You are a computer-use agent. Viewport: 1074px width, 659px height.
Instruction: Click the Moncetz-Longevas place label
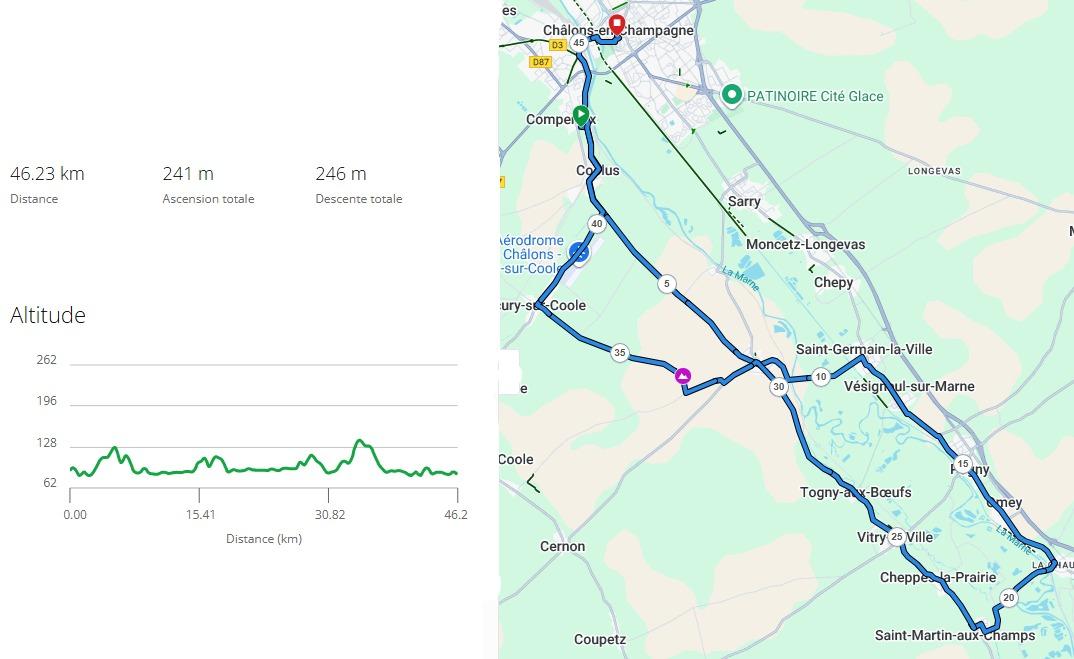(x=805, y=244)
